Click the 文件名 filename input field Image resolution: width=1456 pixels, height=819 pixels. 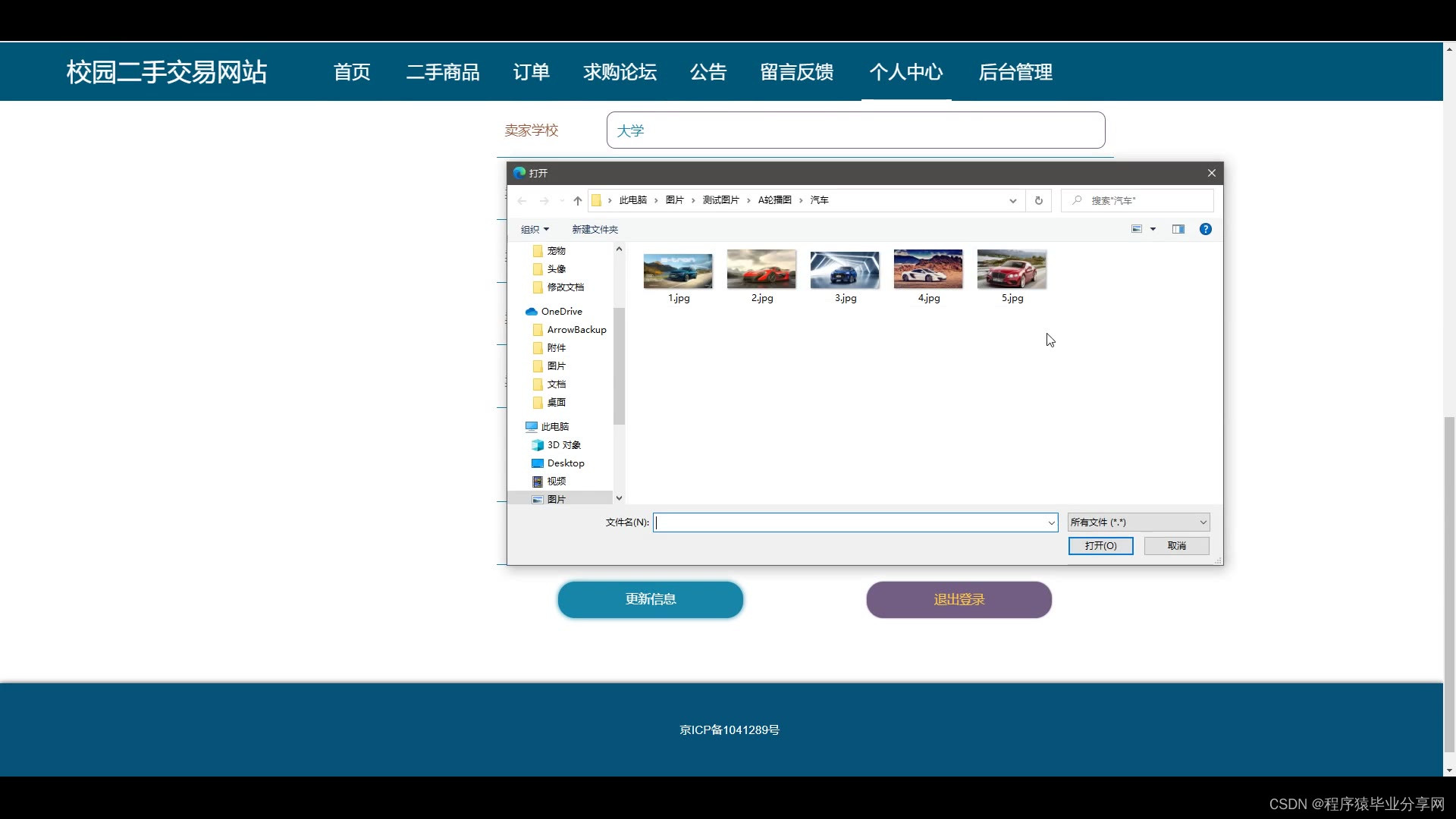tap(849, 522)
